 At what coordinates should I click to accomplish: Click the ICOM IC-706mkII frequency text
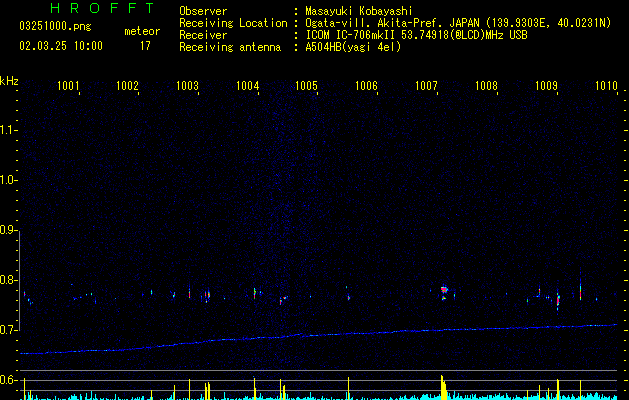click(x=416, y=35)
